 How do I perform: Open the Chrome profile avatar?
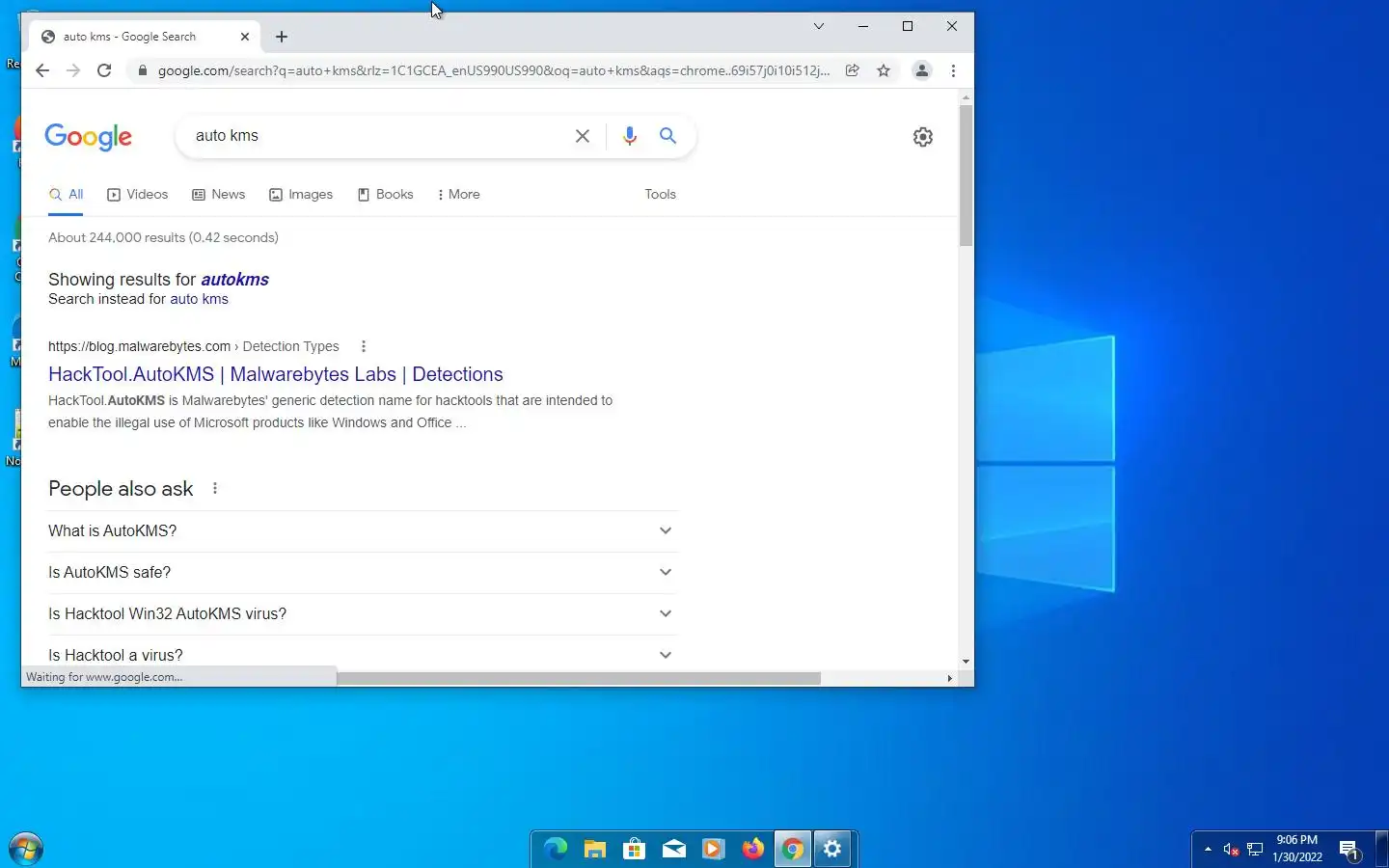tap(922, 70)
